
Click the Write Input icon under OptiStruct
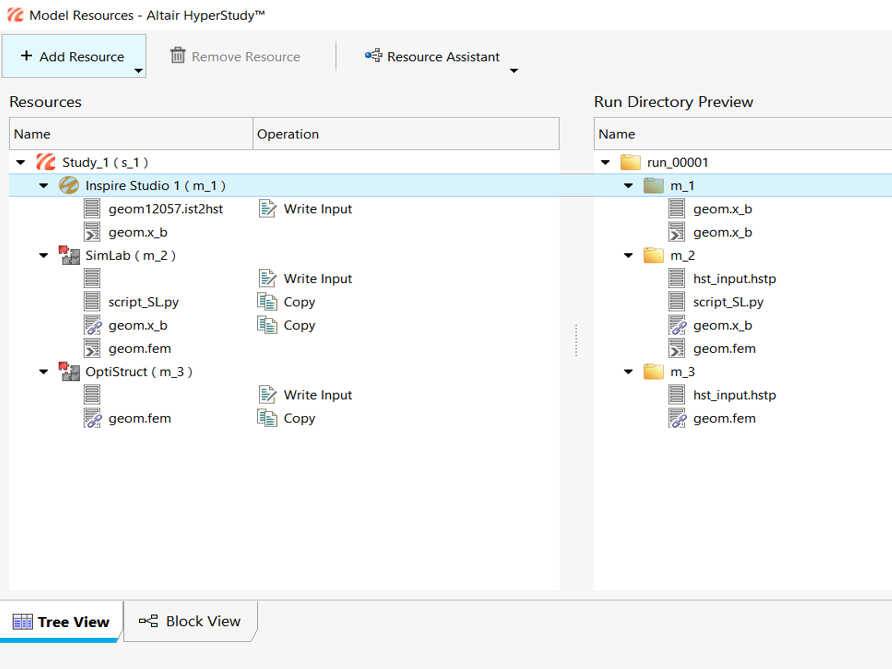pyautogui.click(x=267, y=395)
